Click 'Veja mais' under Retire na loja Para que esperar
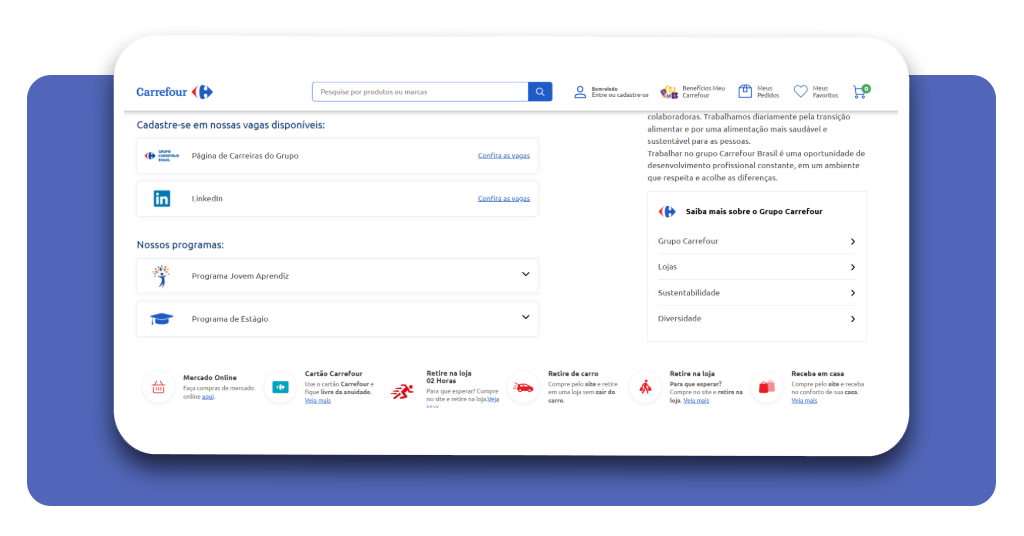The image size is (1024, 536). 696,401
